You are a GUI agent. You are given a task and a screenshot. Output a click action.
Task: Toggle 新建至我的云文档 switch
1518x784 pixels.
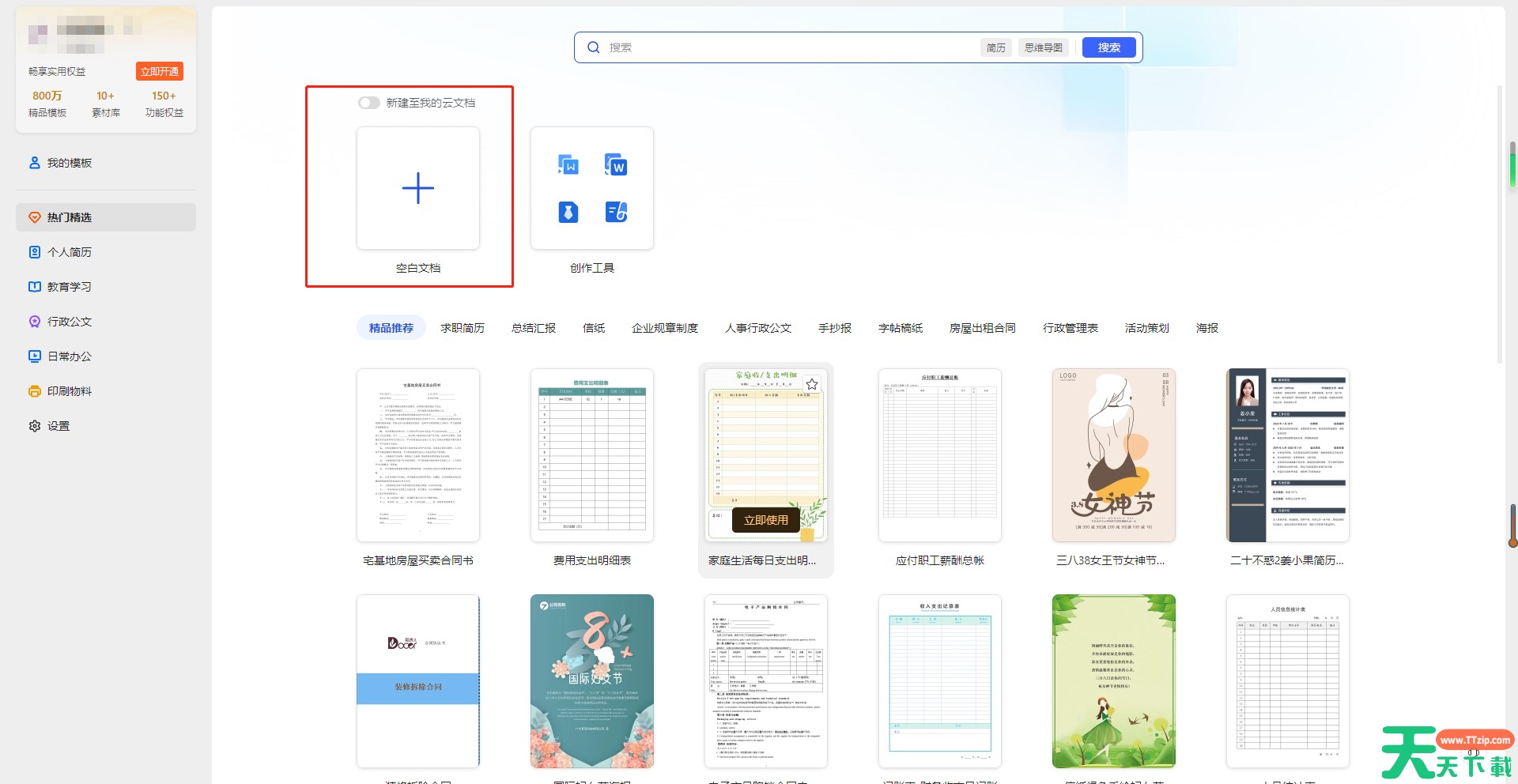tap(369, 103)
